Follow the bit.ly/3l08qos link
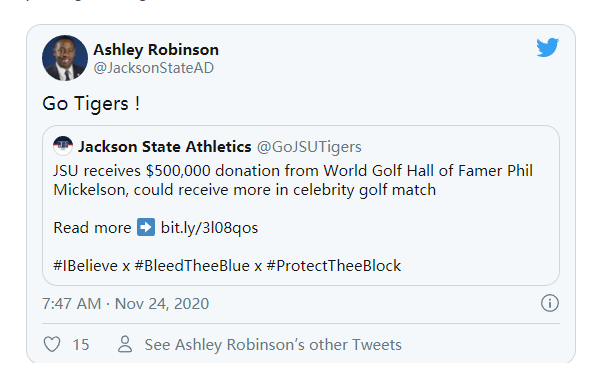611x376 pixels. pyautogui.click(x=209, y=228)
